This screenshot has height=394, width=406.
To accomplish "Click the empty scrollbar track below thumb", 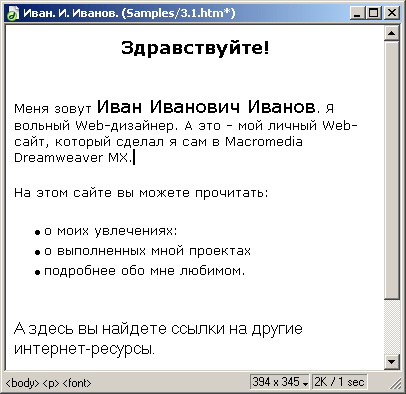I will pyautogui.click(x=392, y=327).
